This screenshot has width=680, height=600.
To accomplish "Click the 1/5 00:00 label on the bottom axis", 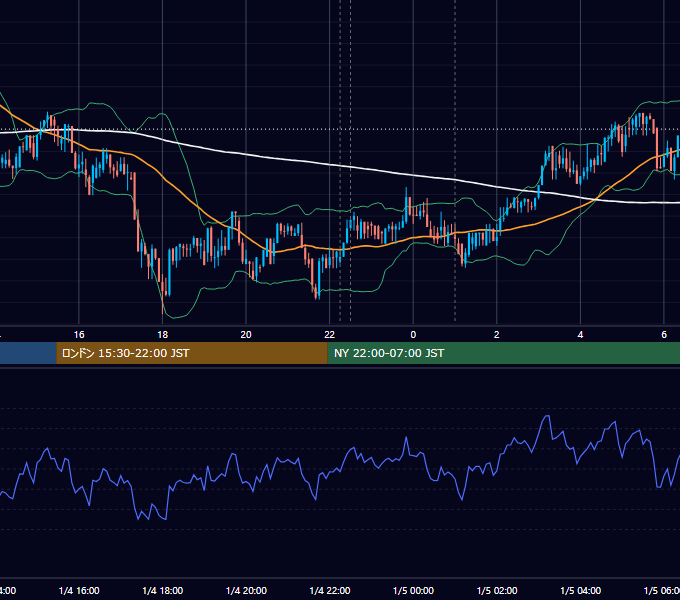I will (413, 591).
